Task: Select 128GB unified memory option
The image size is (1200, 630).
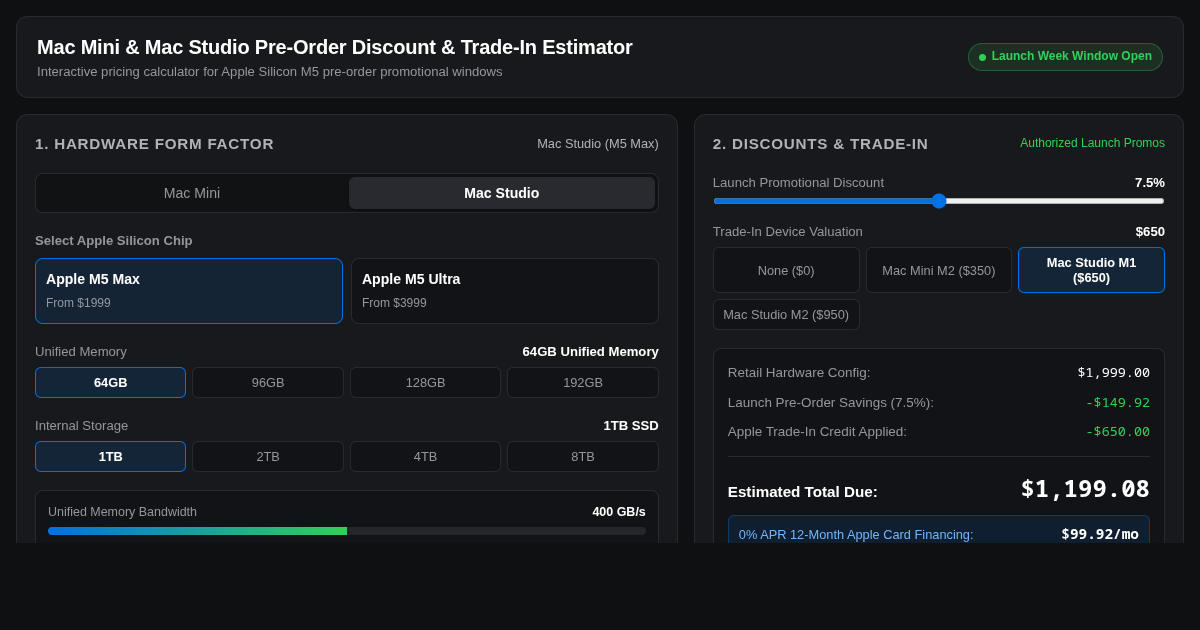Action: point(426,382)
